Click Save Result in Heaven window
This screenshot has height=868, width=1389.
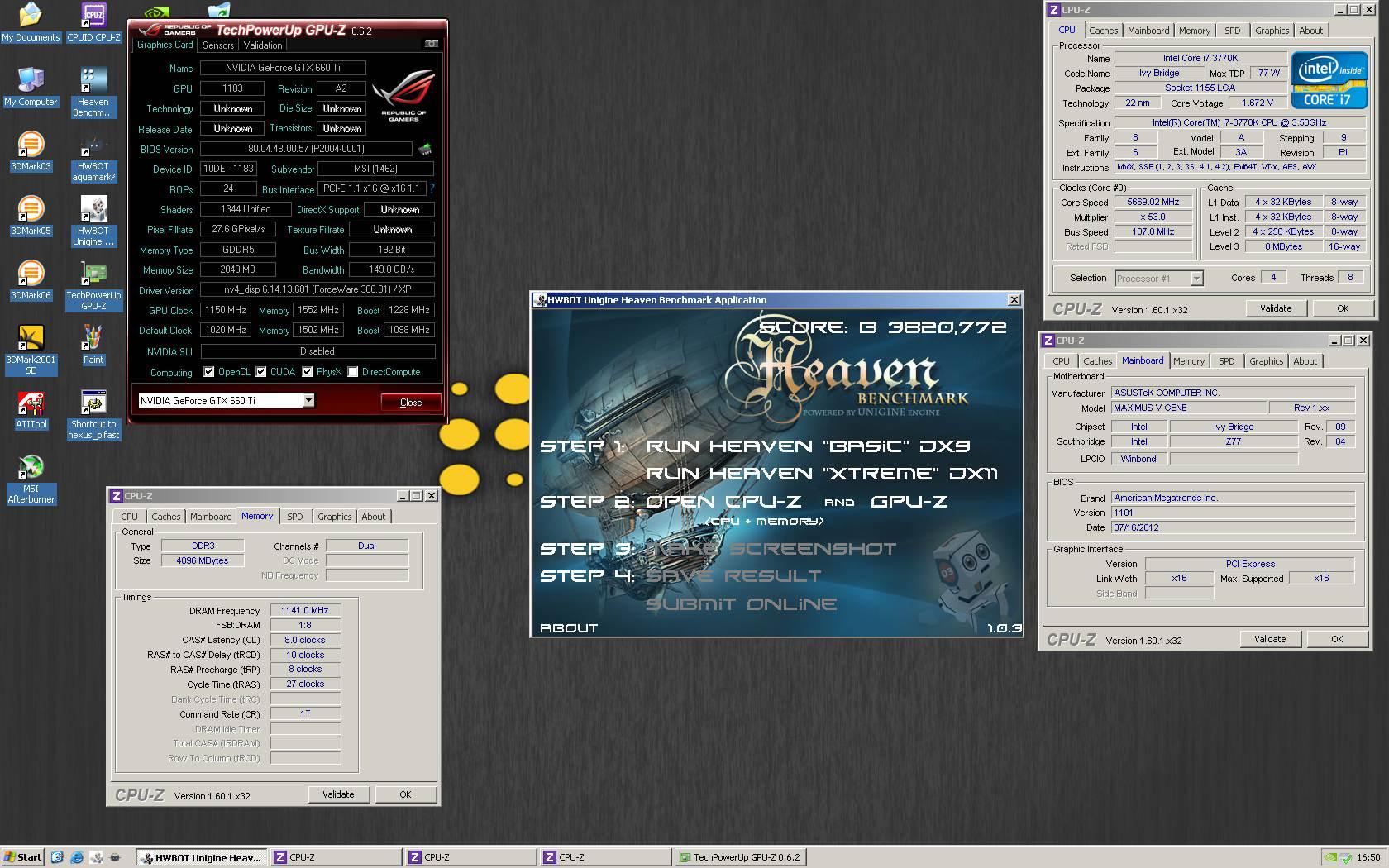[733, 576]
